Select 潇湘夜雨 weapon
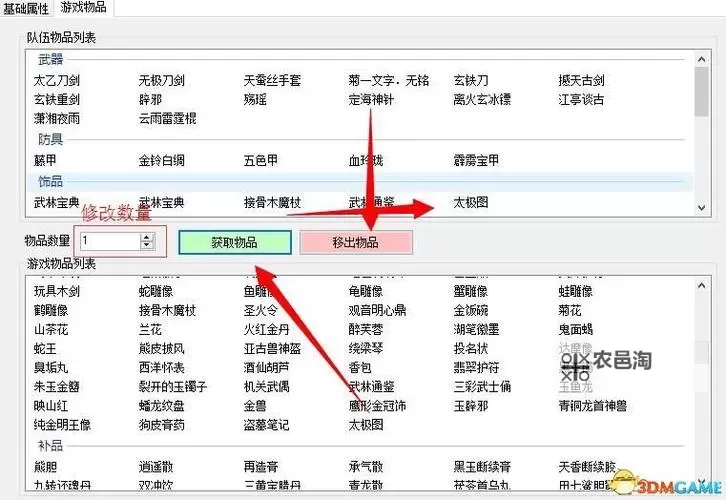 [x=56, y=119]
